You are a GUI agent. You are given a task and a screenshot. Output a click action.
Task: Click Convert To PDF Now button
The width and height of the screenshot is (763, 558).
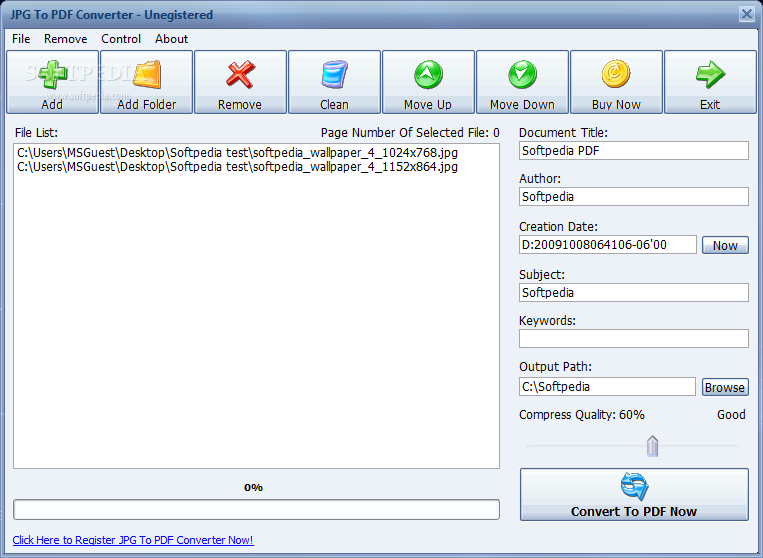tap(634, 495)
